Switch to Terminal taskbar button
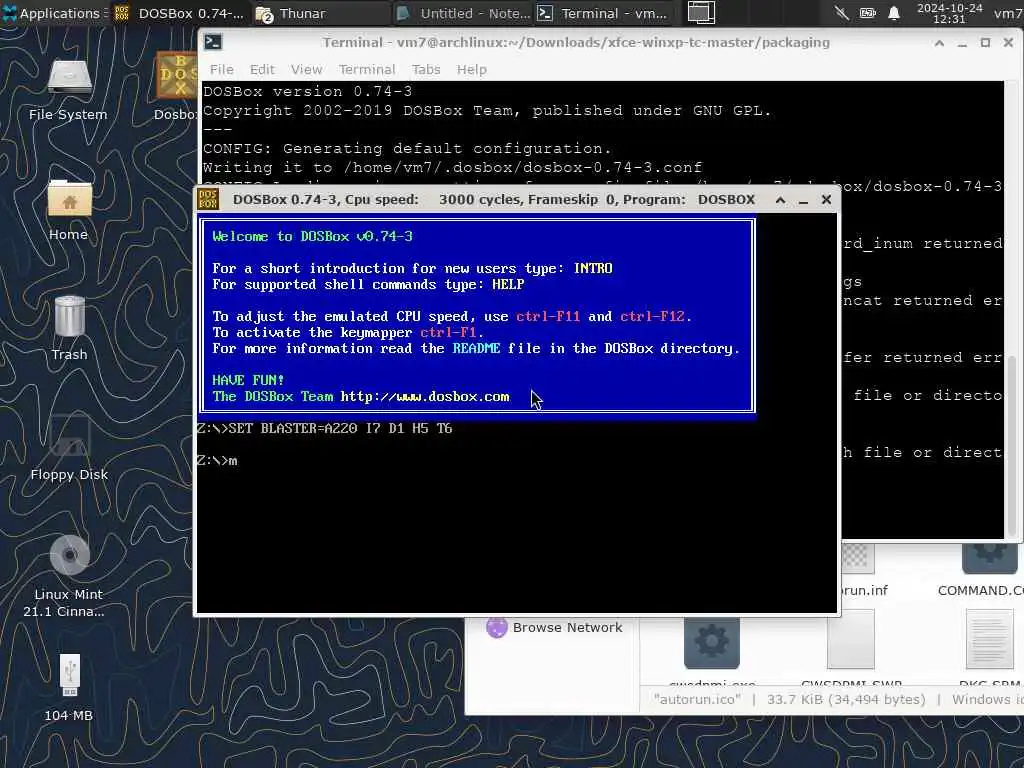Viewport: 1024px width, 768px height. (602, 13)
